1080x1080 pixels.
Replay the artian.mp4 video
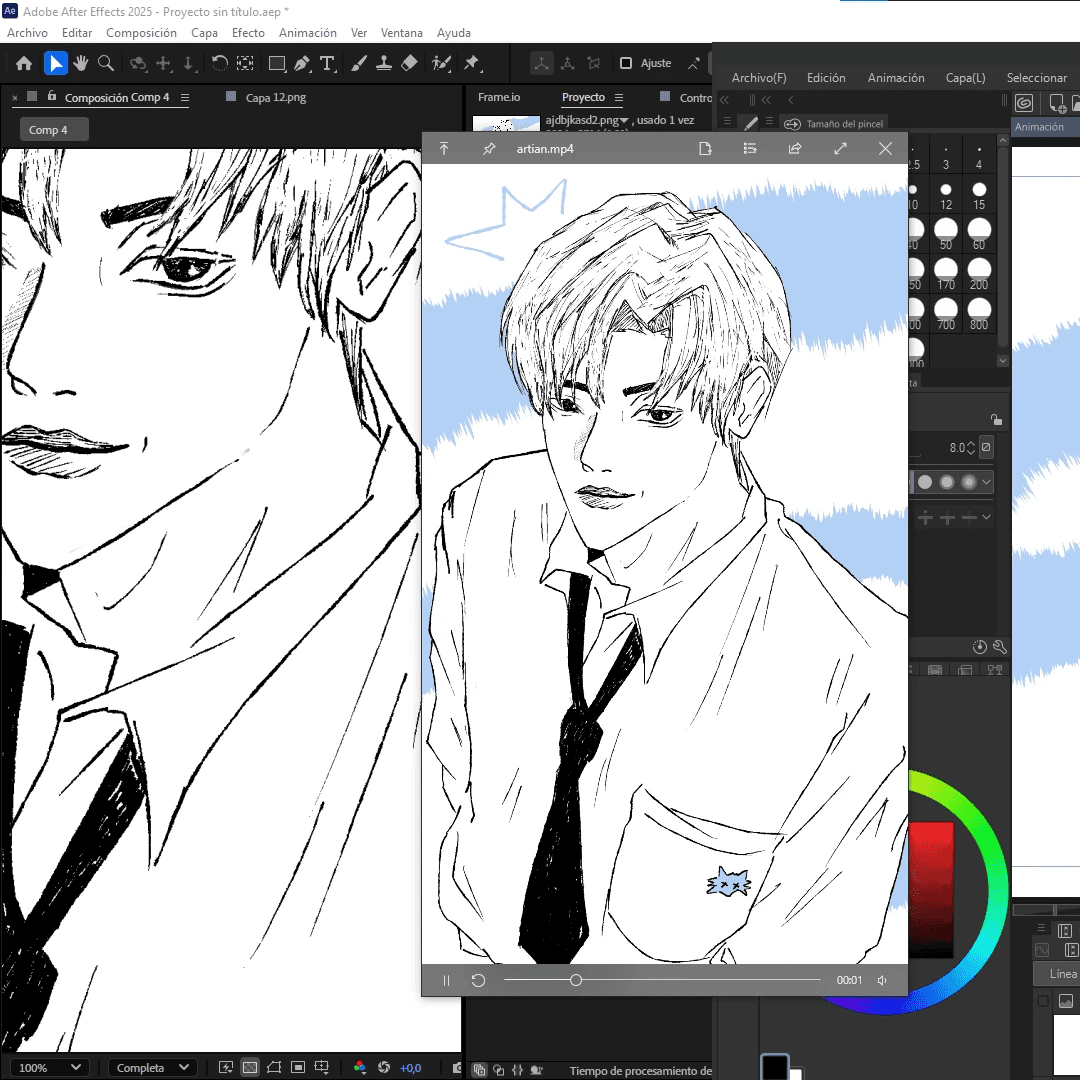click(x=478, y=980)
